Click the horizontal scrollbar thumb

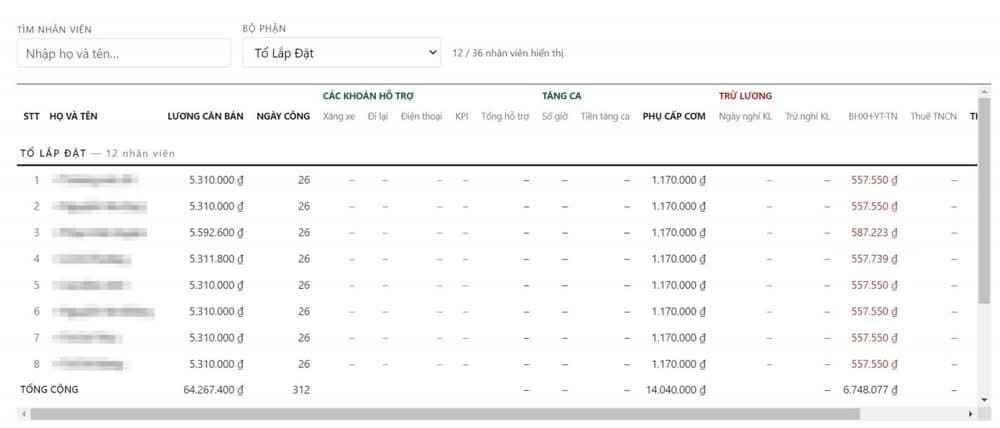(x=445, y=414)
